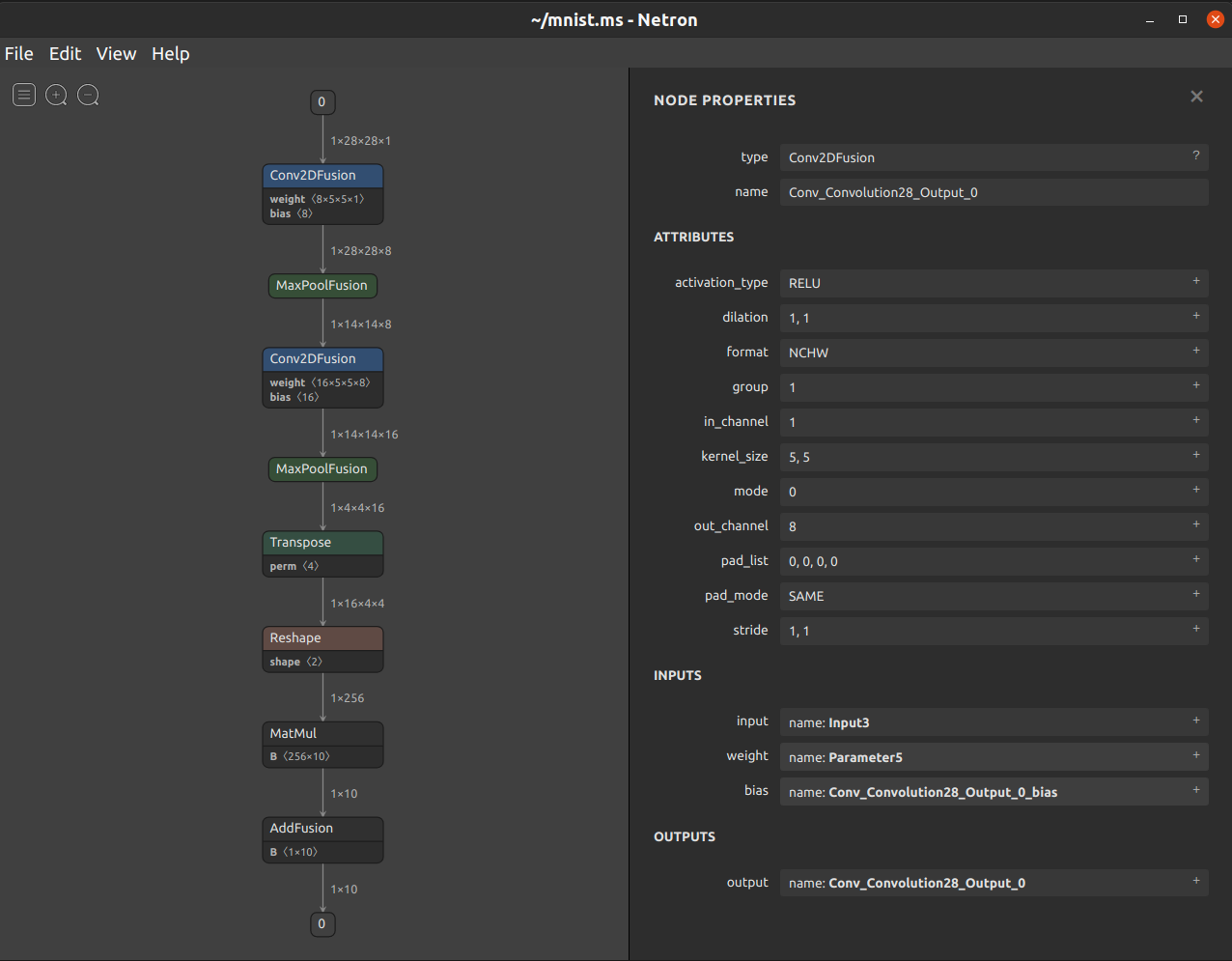
Task: Open the File menu
Action: pos(19,54)
